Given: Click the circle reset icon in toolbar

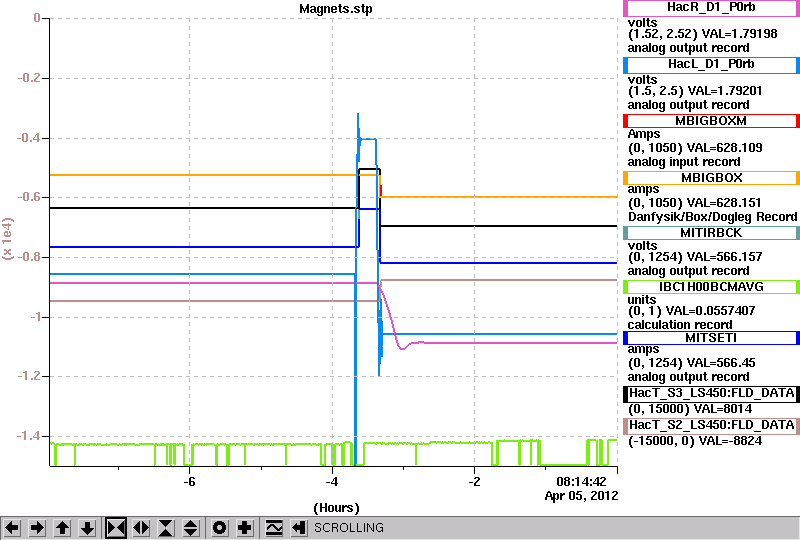Looking at the screenshot, I should point(220,528).
